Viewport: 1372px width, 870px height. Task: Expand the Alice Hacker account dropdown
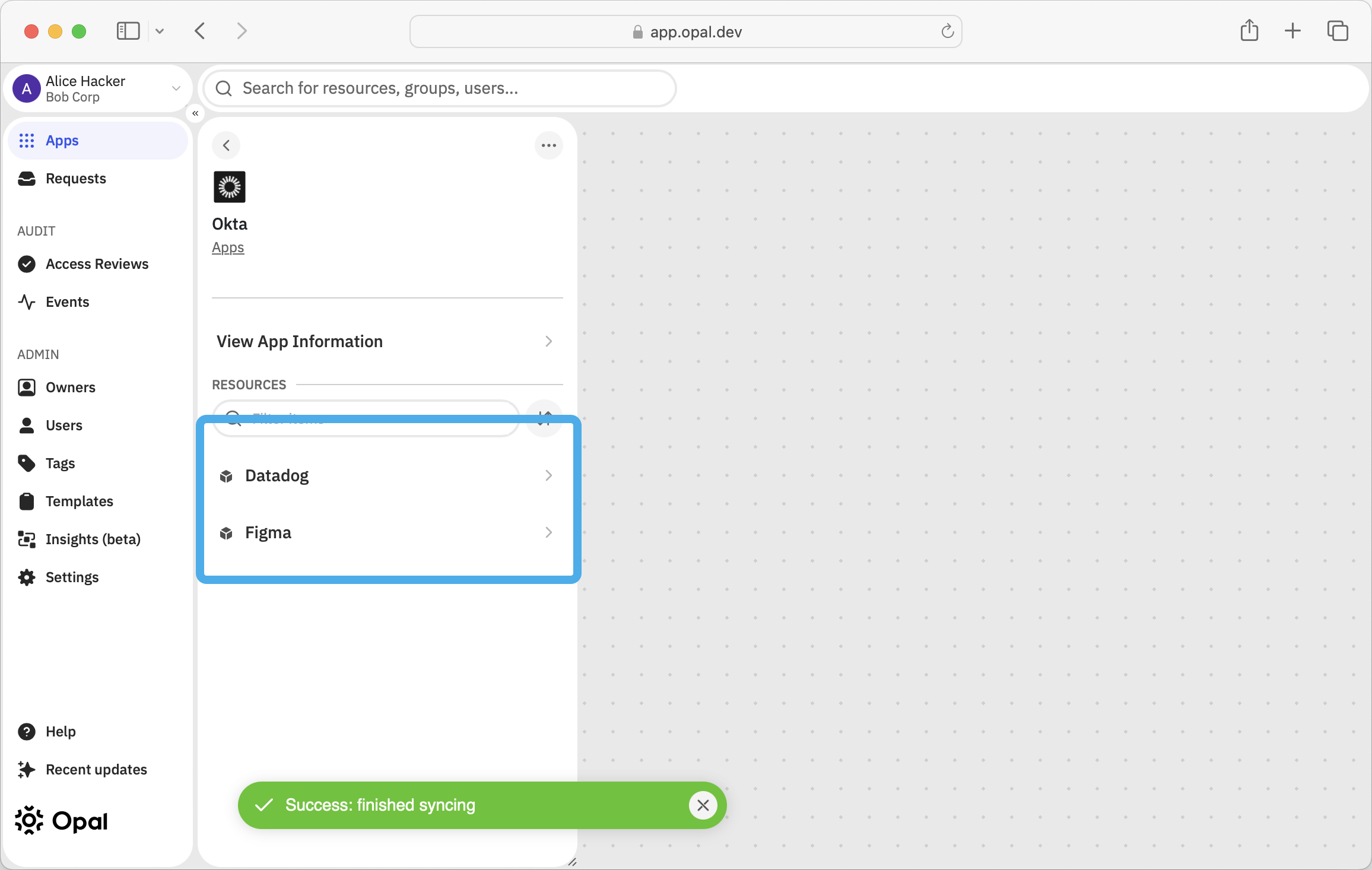[x=176, y=89]
